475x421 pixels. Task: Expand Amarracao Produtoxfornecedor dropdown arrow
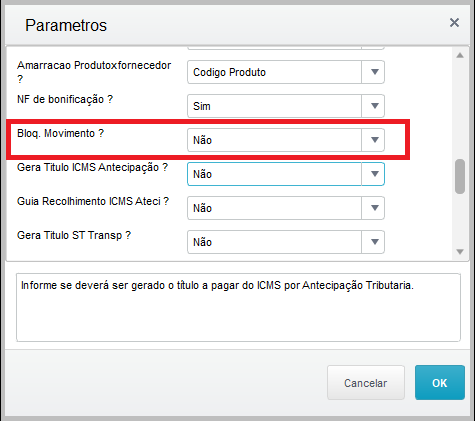coord(374,72)
